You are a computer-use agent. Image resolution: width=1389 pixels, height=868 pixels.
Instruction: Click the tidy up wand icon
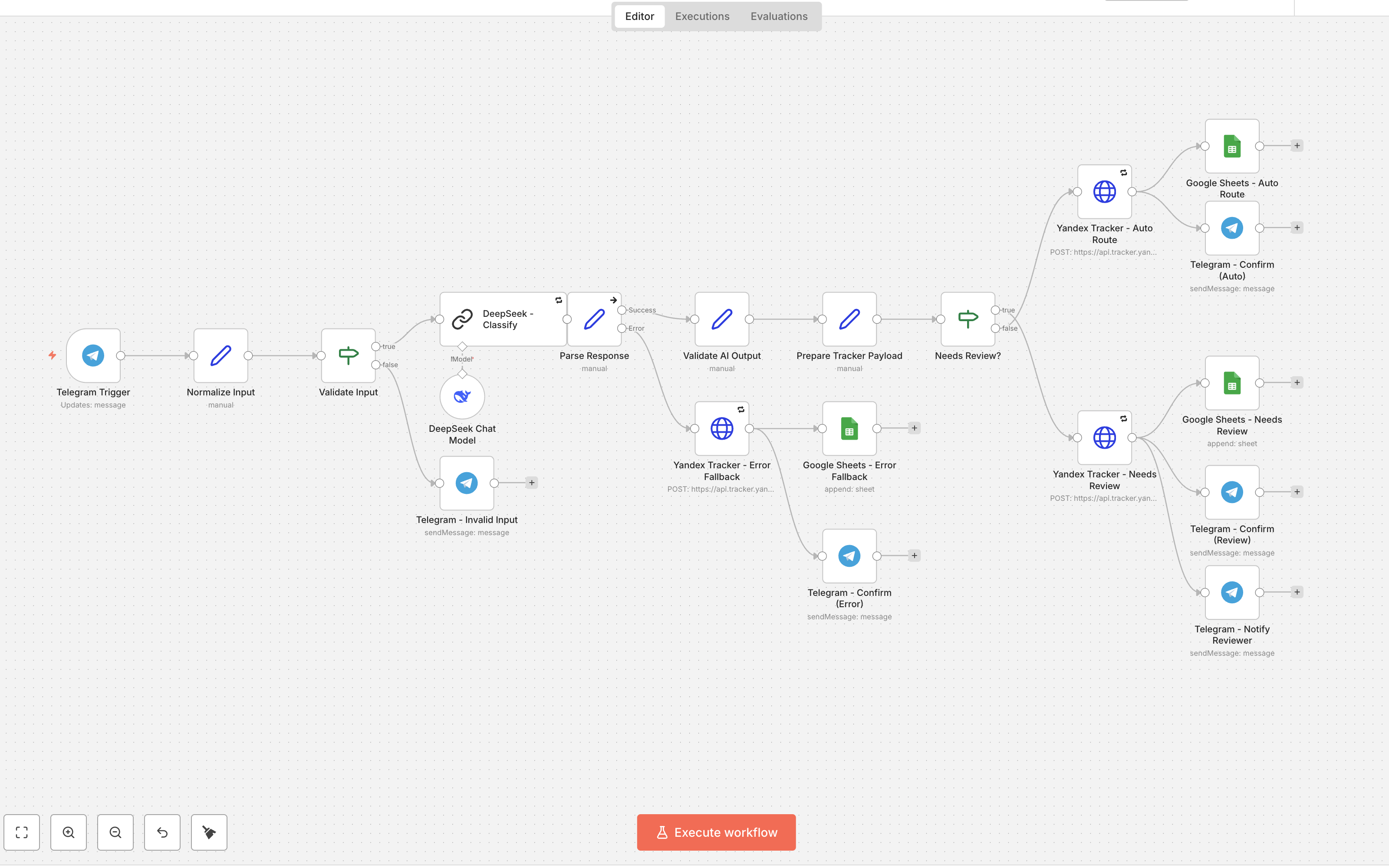(x=208, y=832)
